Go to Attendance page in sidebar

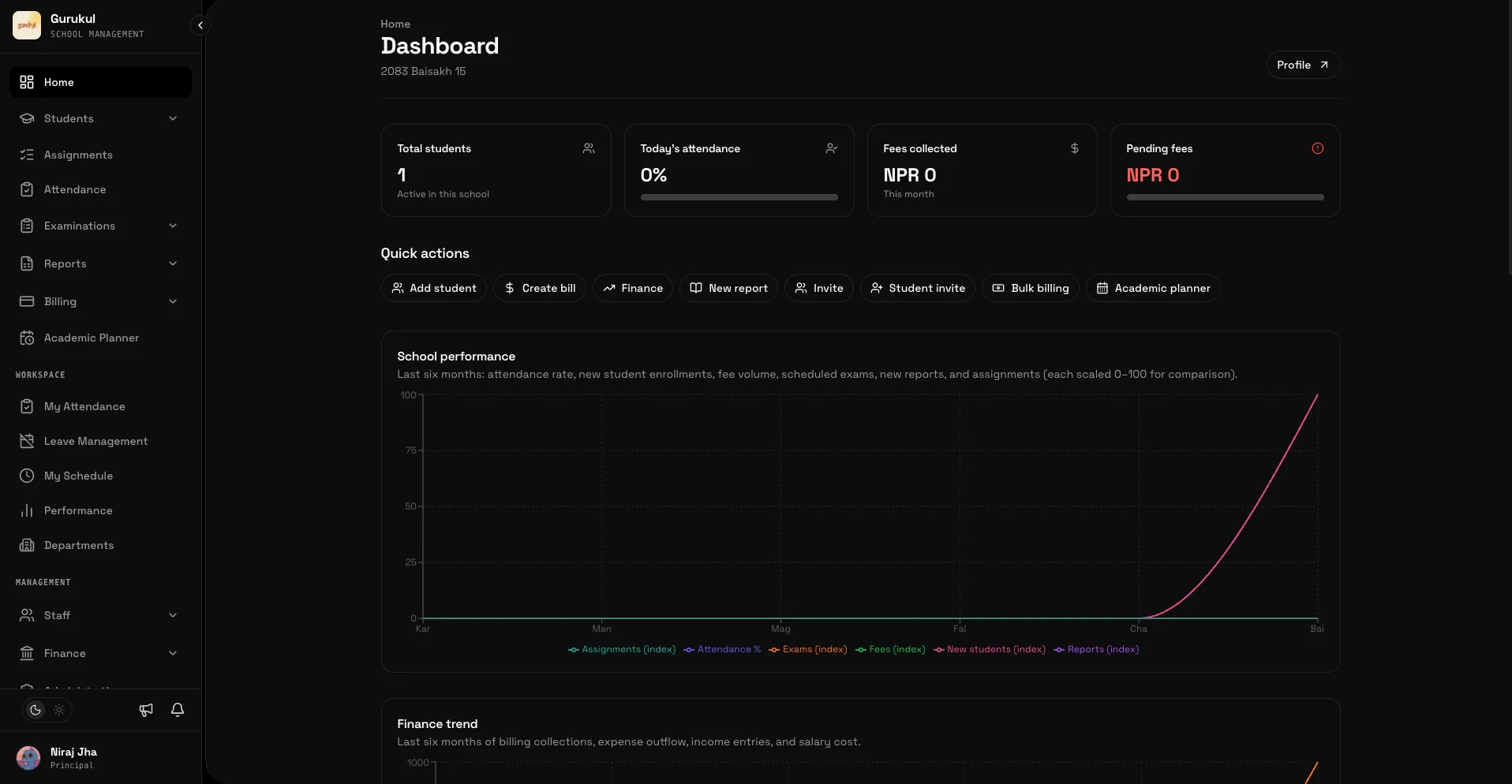[x=100, y=189]
